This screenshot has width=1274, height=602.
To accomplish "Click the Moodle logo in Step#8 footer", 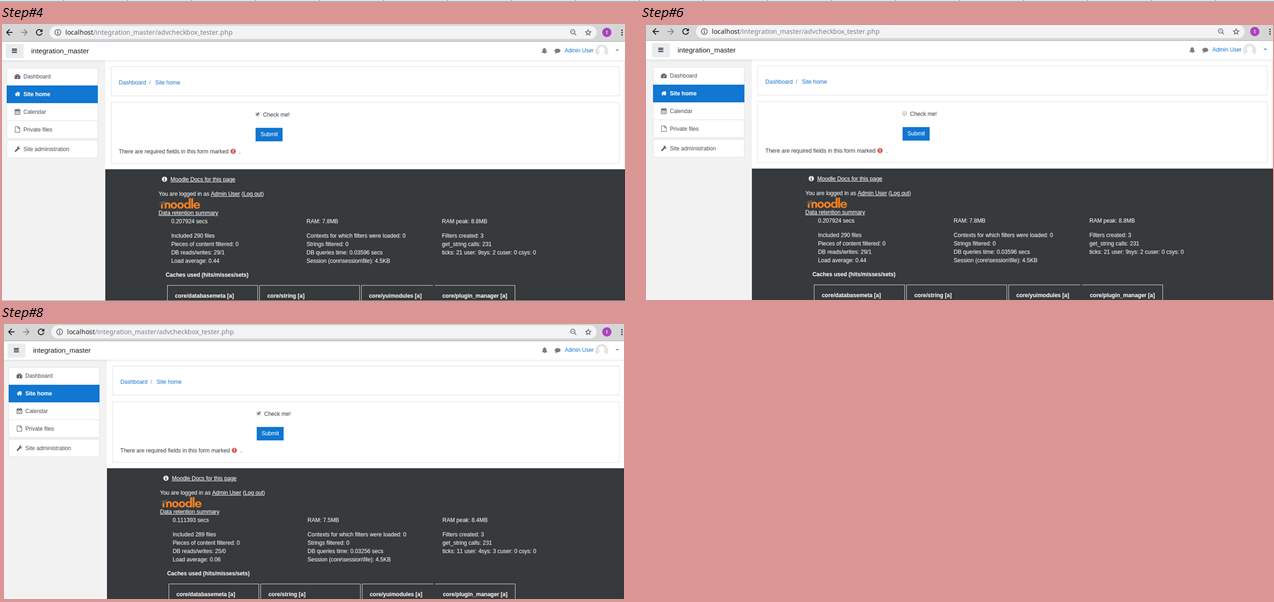I will [181, 504].
